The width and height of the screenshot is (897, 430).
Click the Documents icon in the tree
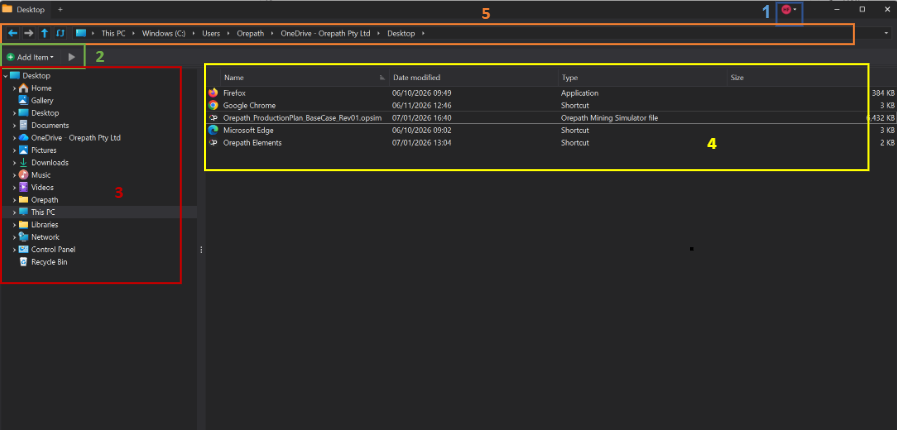[23, 125]
